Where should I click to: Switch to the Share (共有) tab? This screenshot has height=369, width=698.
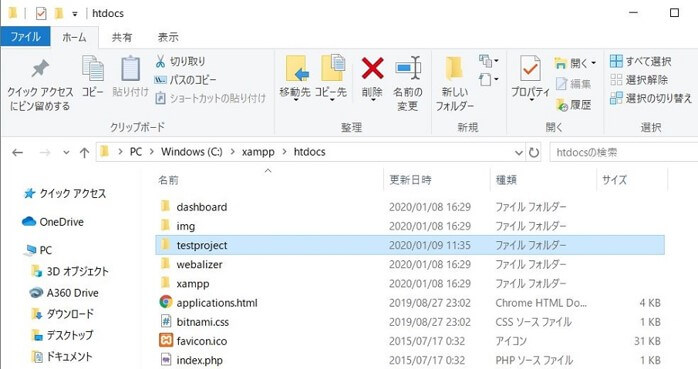click(x=122, y=37)
